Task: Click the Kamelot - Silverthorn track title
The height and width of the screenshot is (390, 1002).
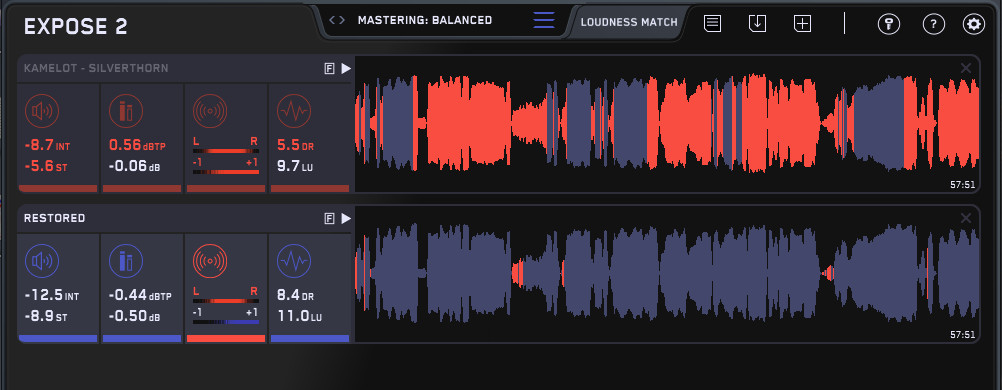Action: point(96,68)
